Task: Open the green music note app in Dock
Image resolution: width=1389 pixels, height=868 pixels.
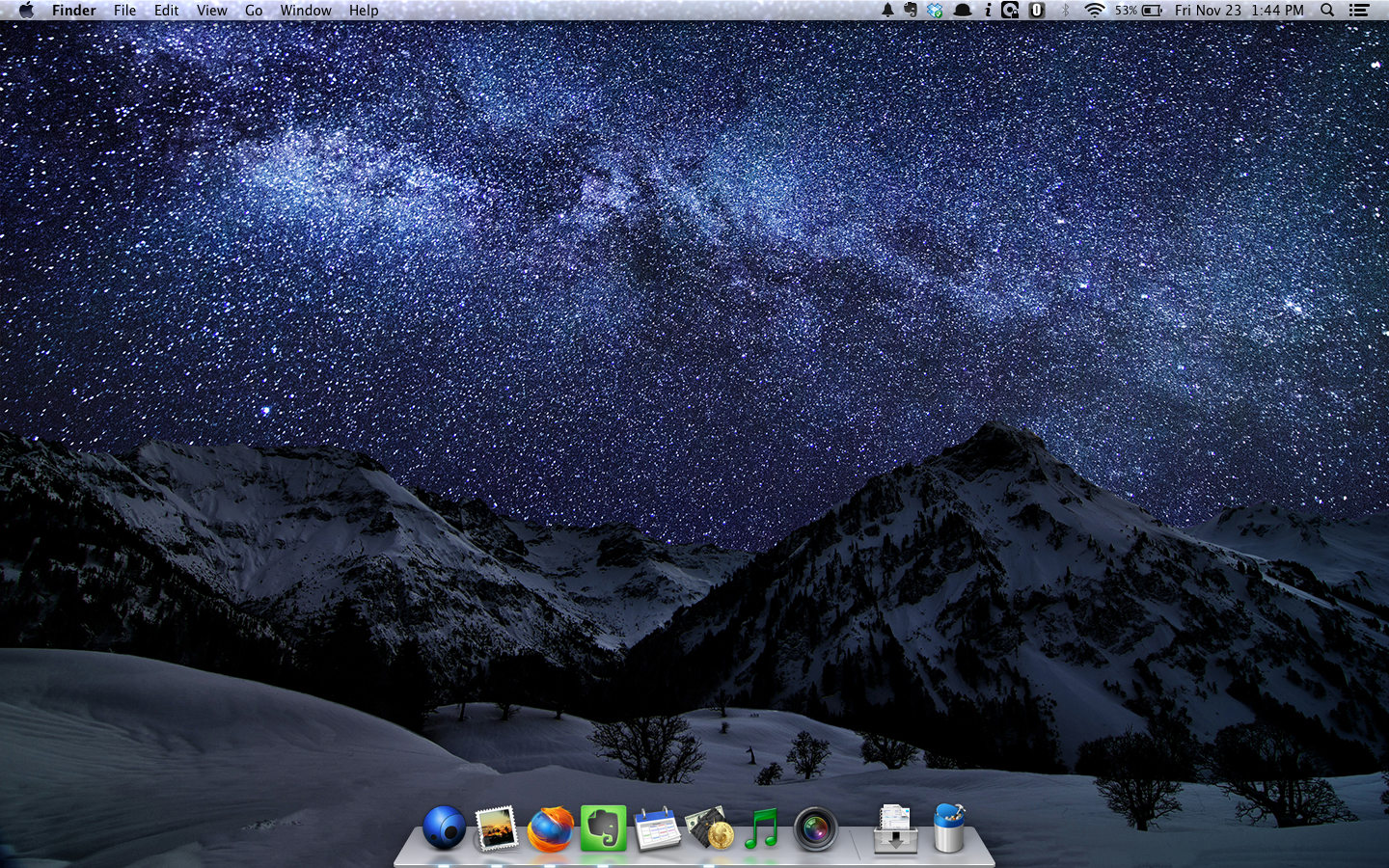Action: [762, 828]
